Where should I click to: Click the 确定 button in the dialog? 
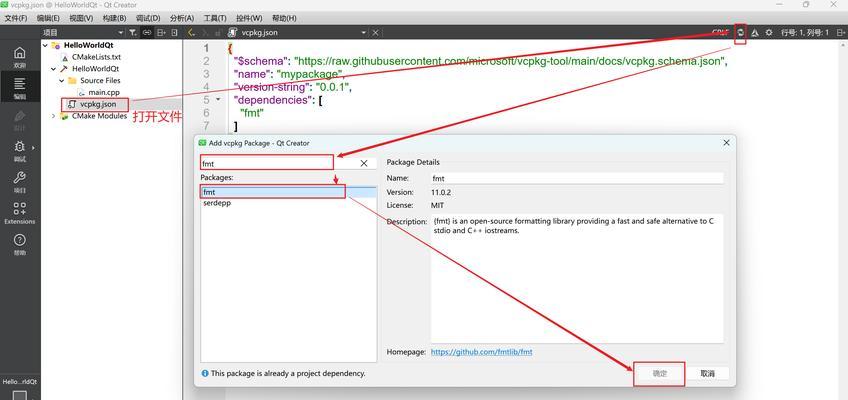(659, 374)
